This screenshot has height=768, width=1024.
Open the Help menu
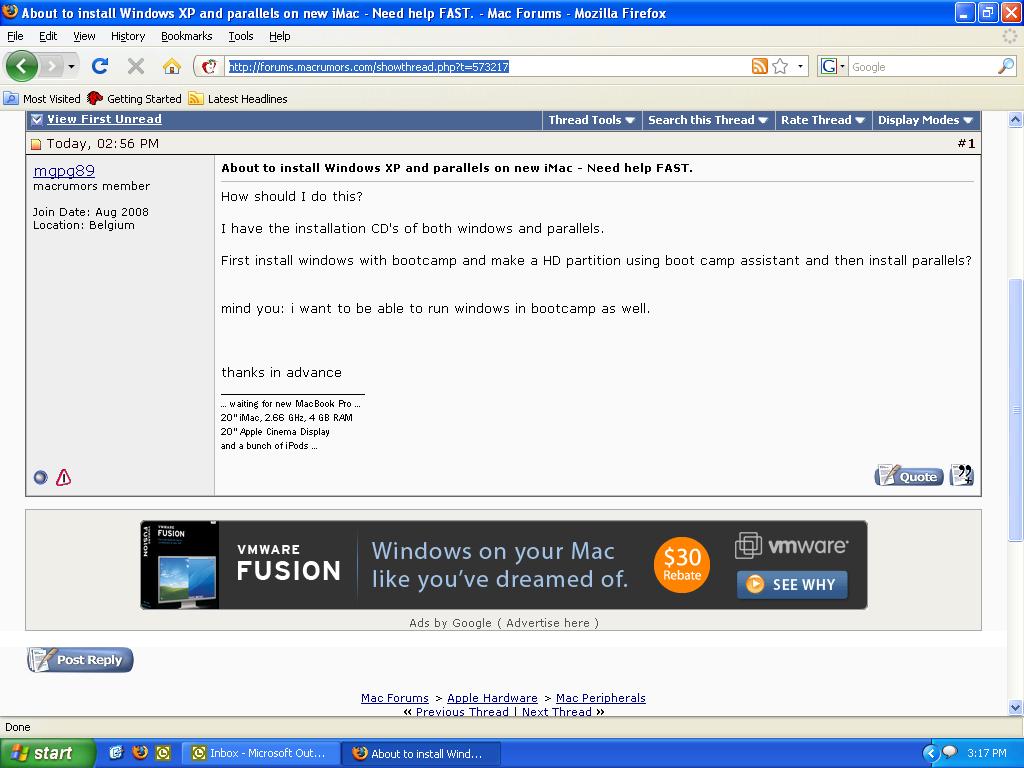(280, 36)
